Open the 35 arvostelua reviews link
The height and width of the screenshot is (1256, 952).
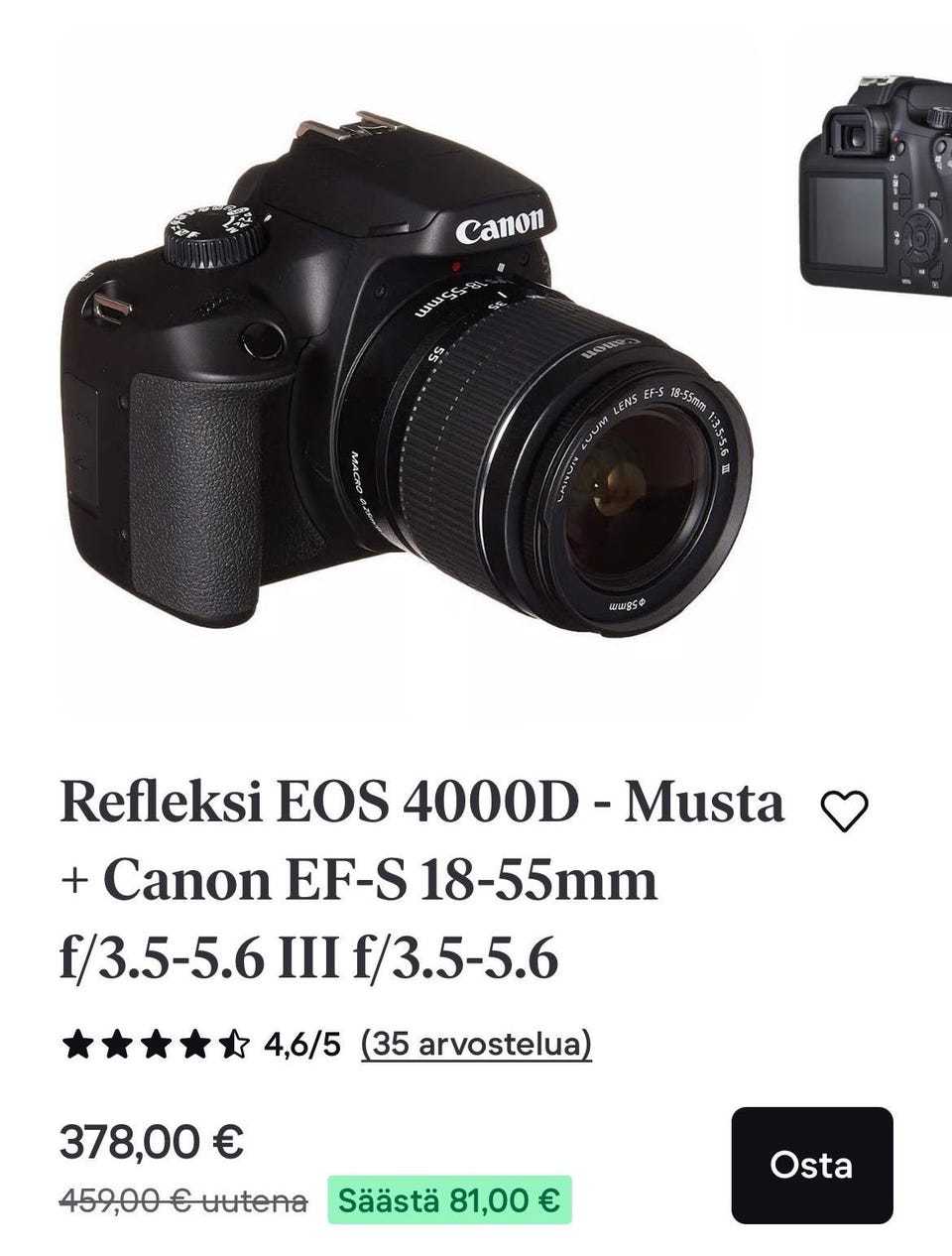tap(476, 1044)
